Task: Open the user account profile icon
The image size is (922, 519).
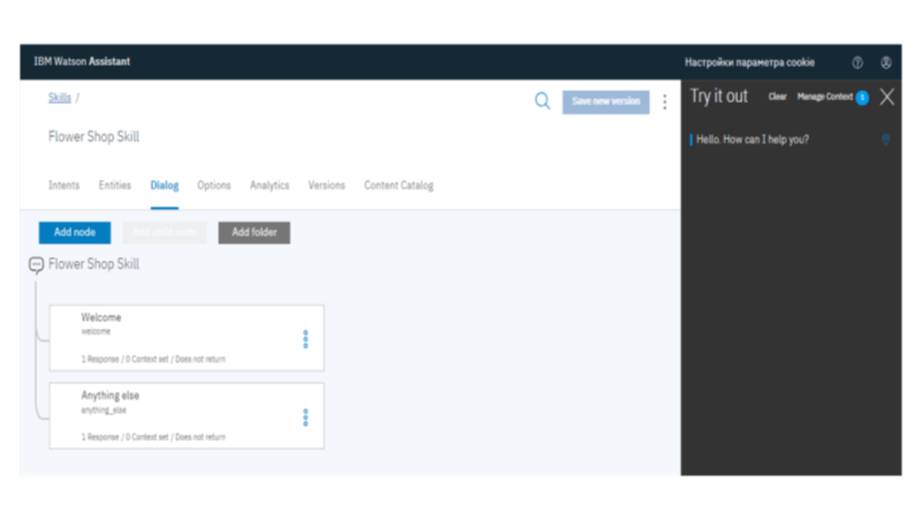Action: (x=886, y=63)
